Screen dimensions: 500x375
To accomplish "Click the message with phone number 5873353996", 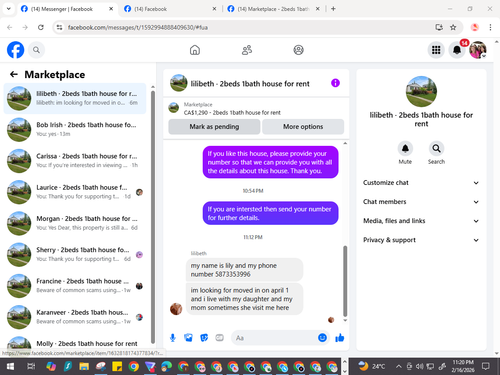I will tap(244, 270).
